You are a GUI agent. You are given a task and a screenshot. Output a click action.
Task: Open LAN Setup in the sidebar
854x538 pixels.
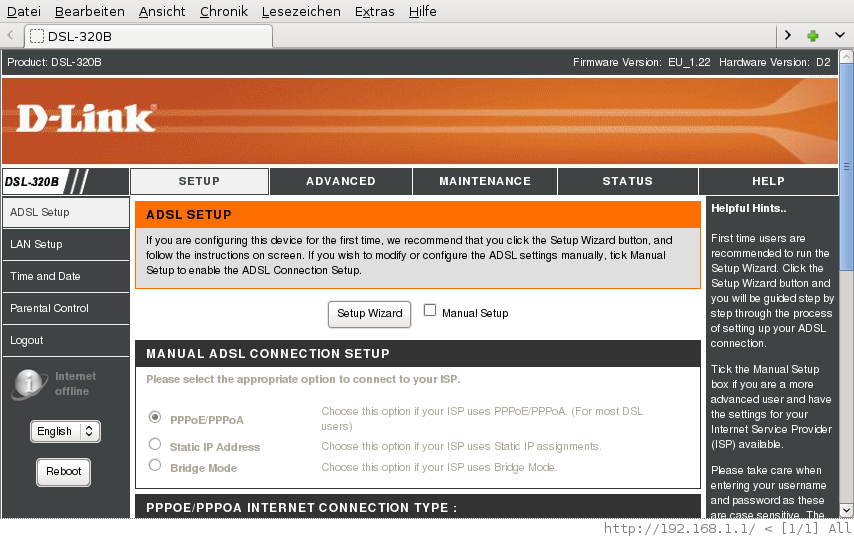pos(66,244)
